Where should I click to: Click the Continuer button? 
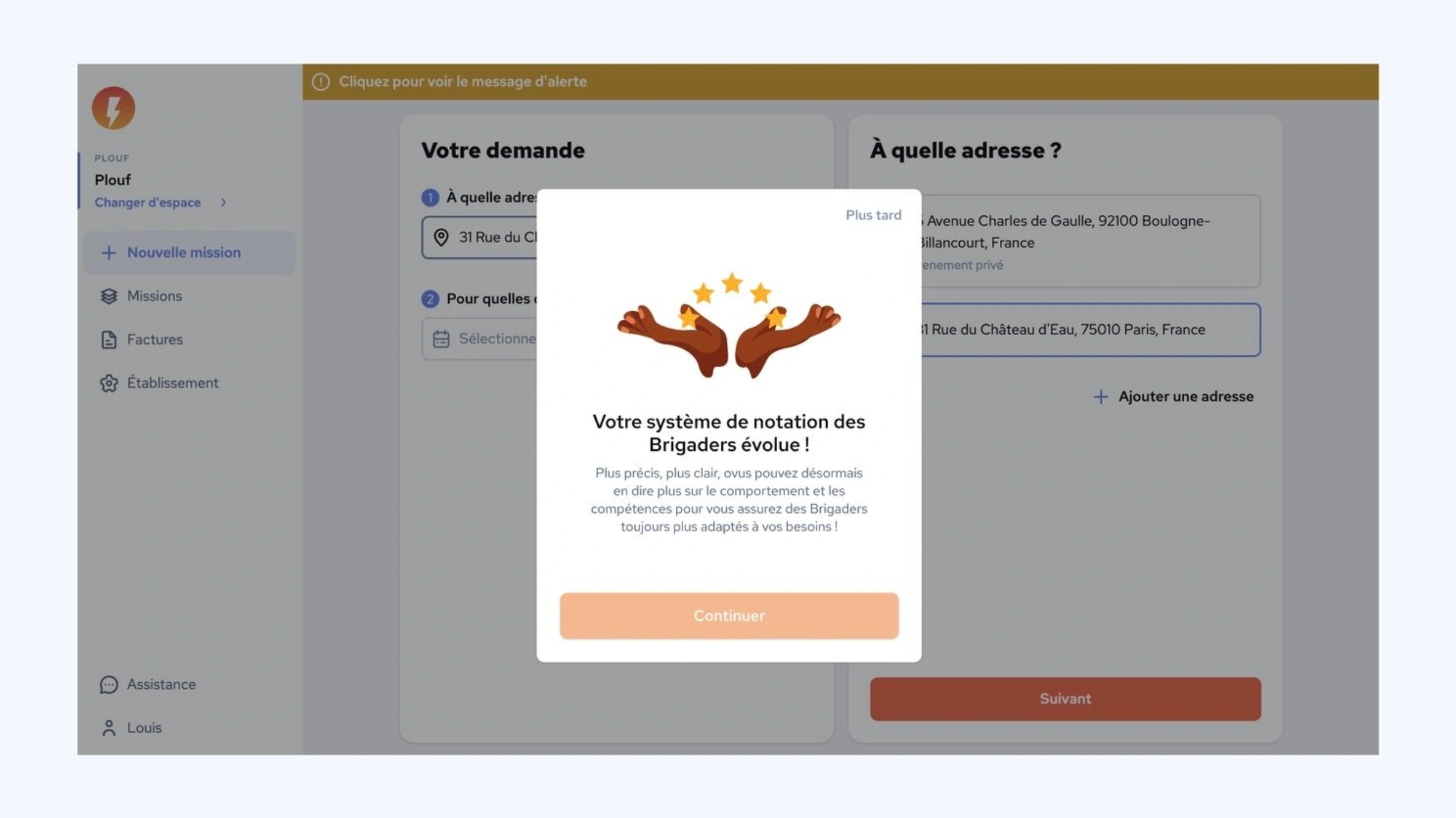click(729, 616)
